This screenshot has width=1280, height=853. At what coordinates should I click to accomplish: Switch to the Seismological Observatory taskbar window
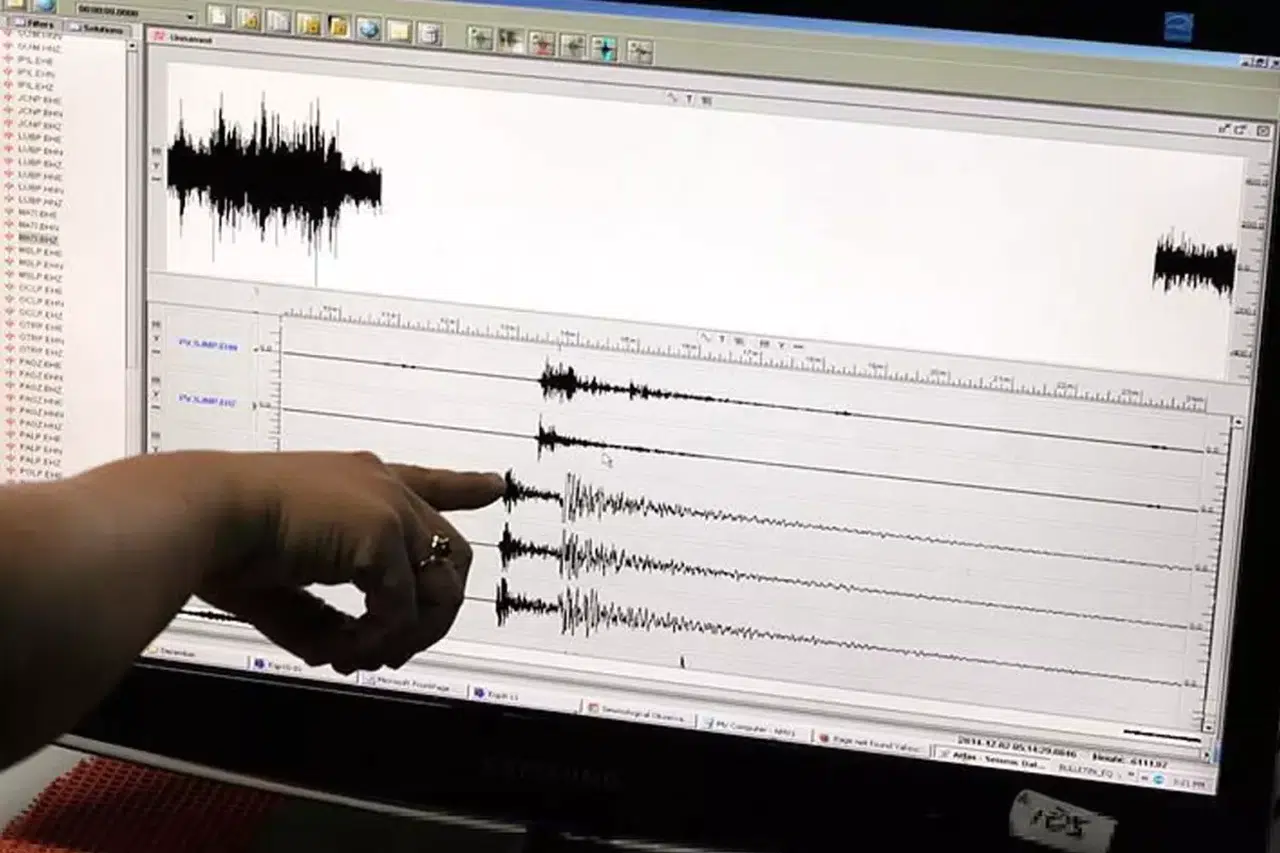click(x=636, y=714)
